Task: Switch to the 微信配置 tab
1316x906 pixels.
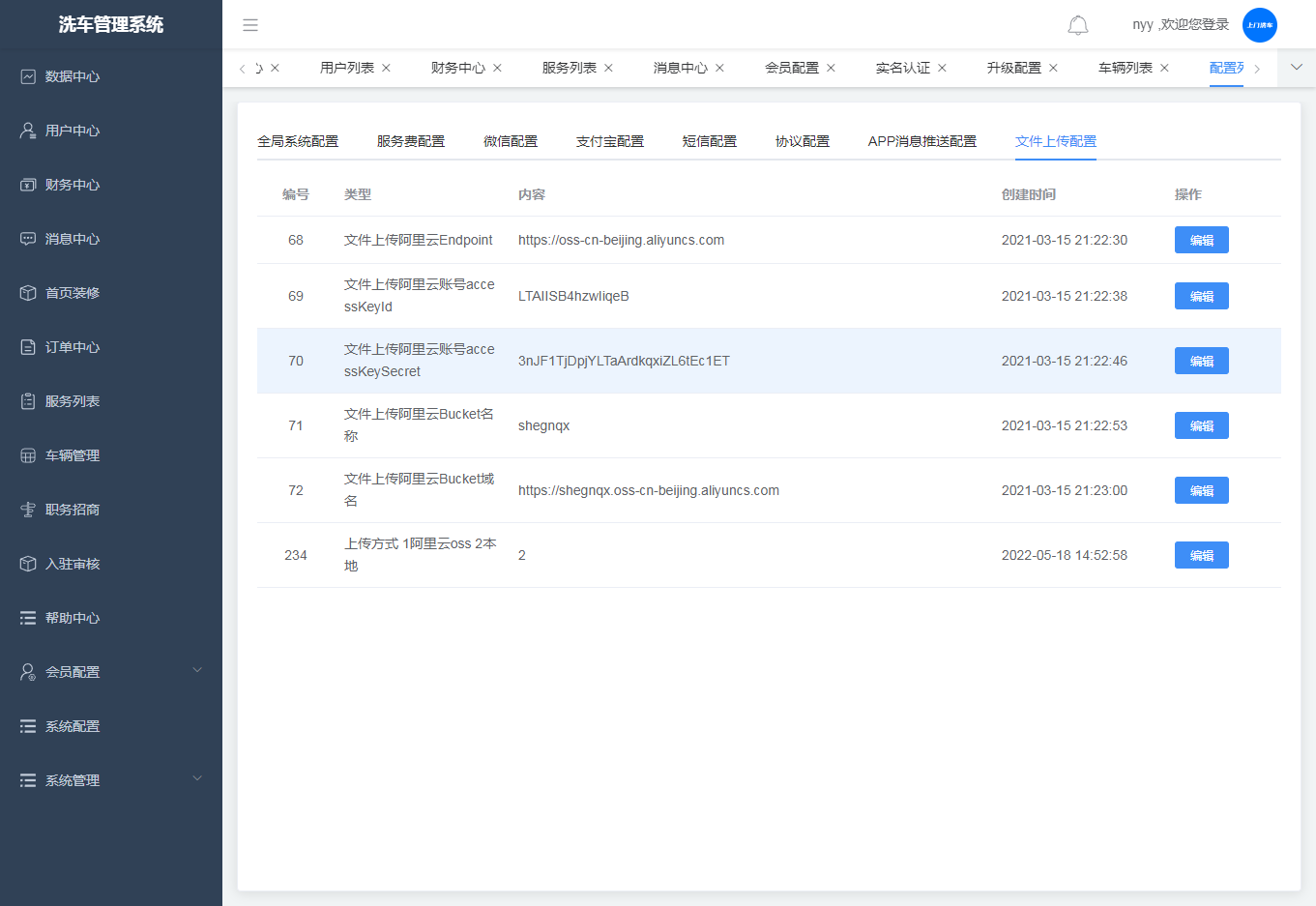Action: pos(510,141)
